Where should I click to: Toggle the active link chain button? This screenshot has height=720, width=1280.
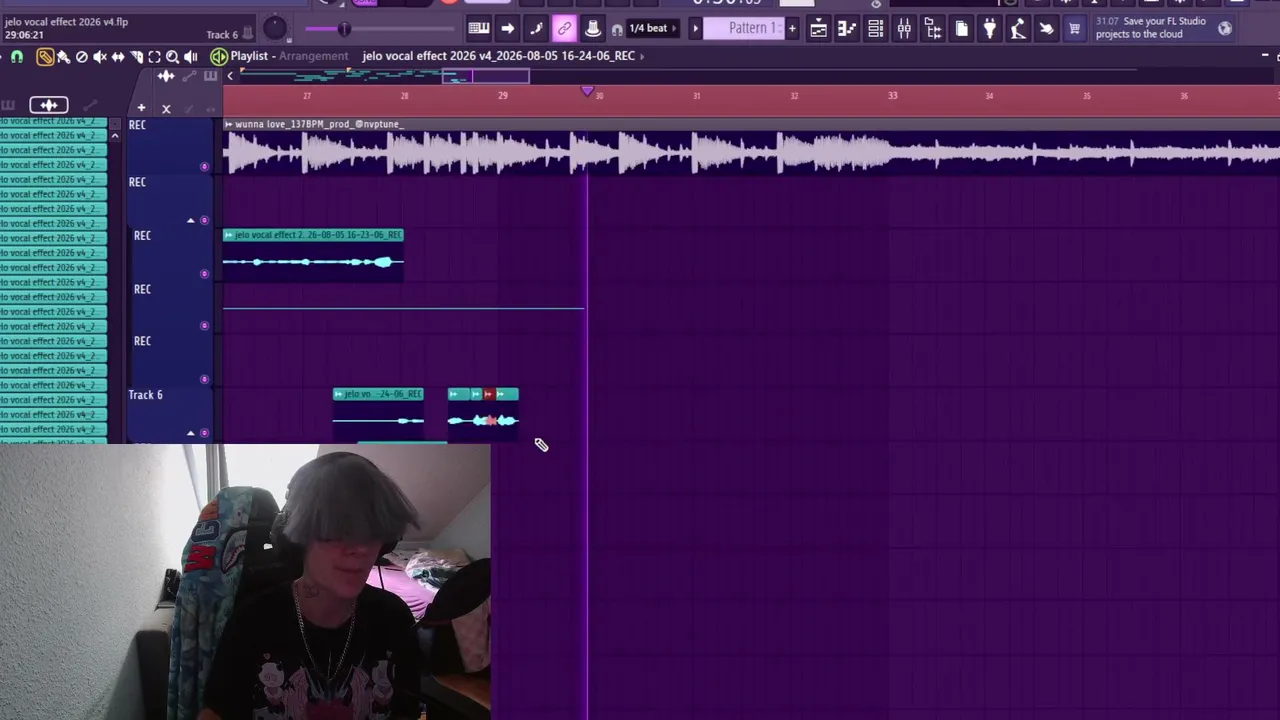click(x=564, y=28)
